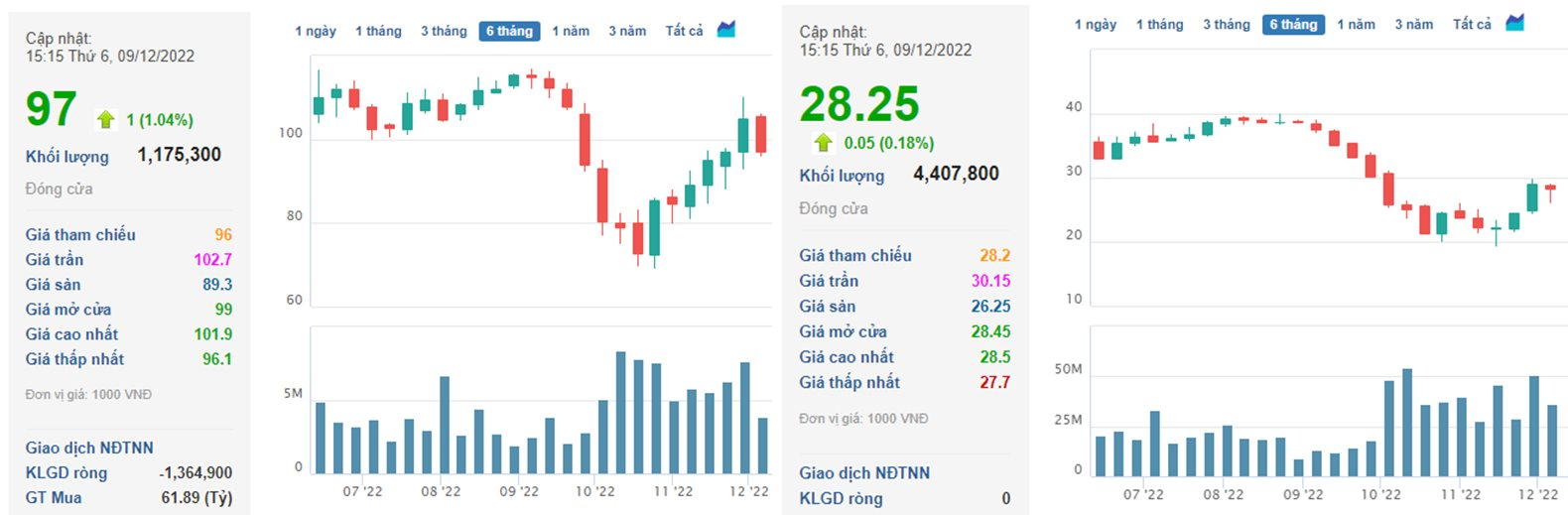Click lowest price value 96.1

click(217, 359)
